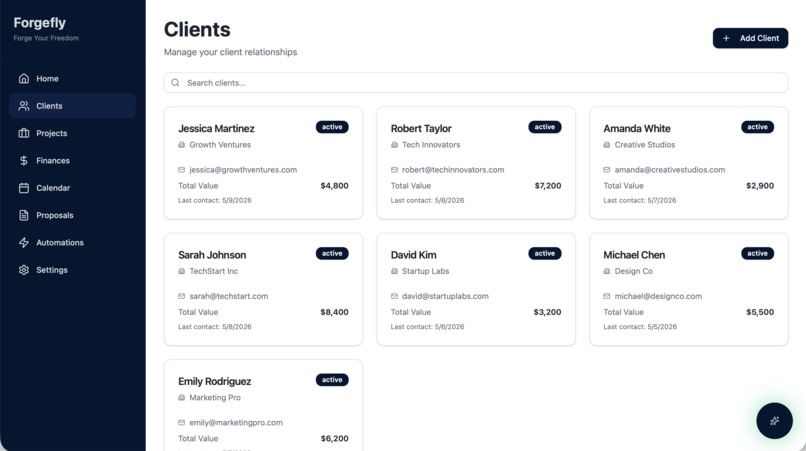Click the $7,200 total value
The height and width of the screenshot is (451, 806).
548,186
